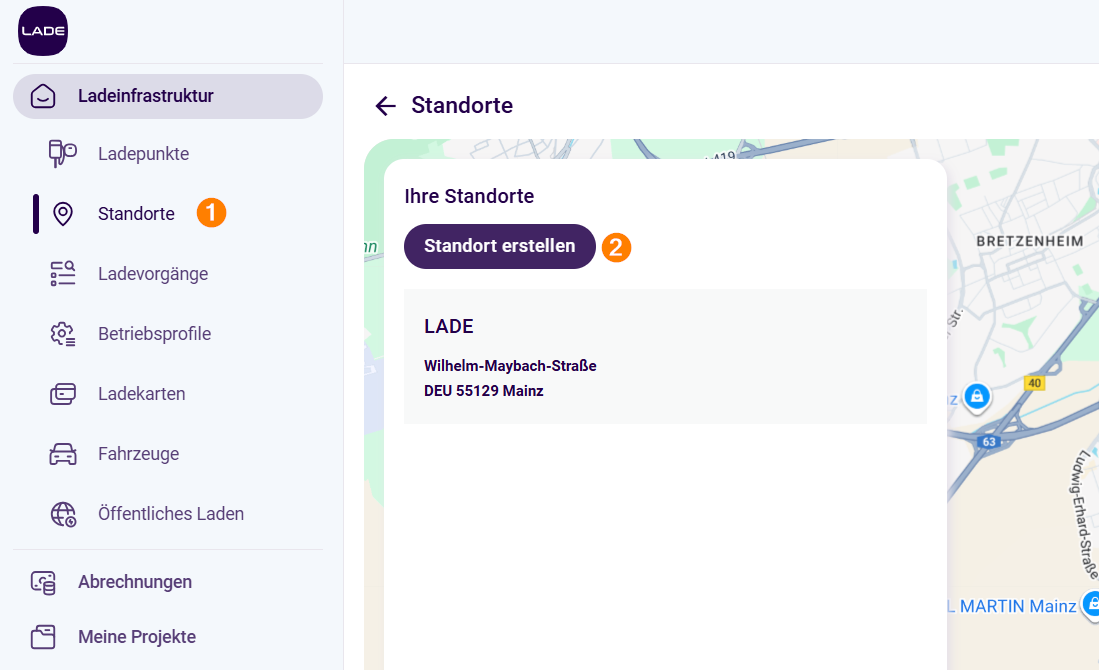Click the Ladepunkte charging plug icon

click(63, 154)
